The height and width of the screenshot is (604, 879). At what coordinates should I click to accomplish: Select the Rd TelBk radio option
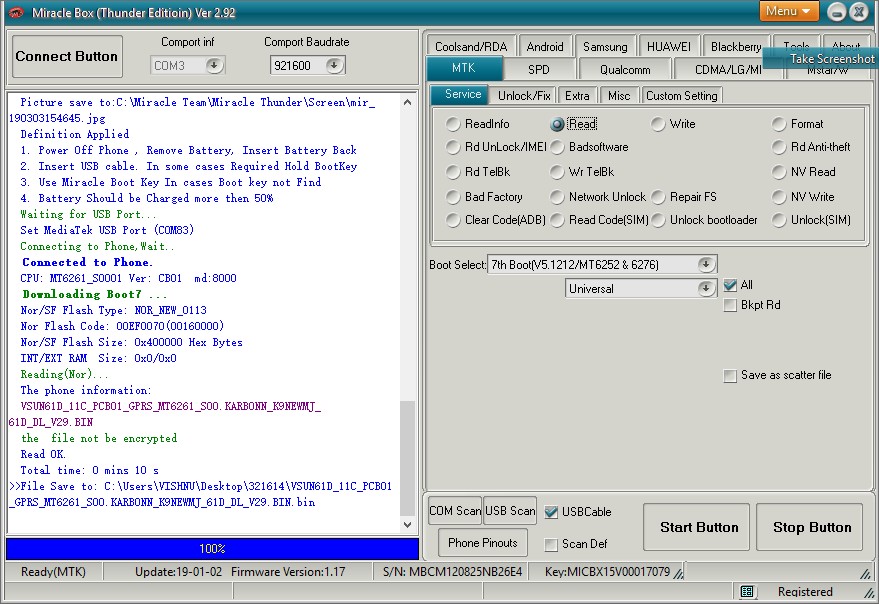[478, 172]
